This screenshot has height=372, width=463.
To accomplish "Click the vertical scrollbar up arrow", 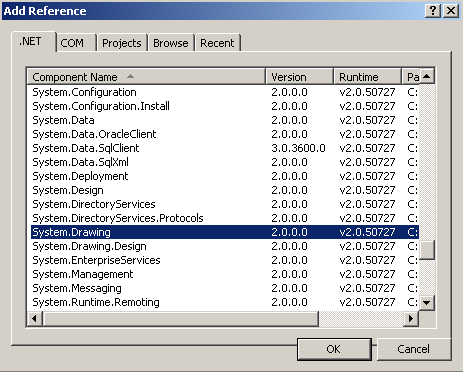I will (x=427, y=76).
